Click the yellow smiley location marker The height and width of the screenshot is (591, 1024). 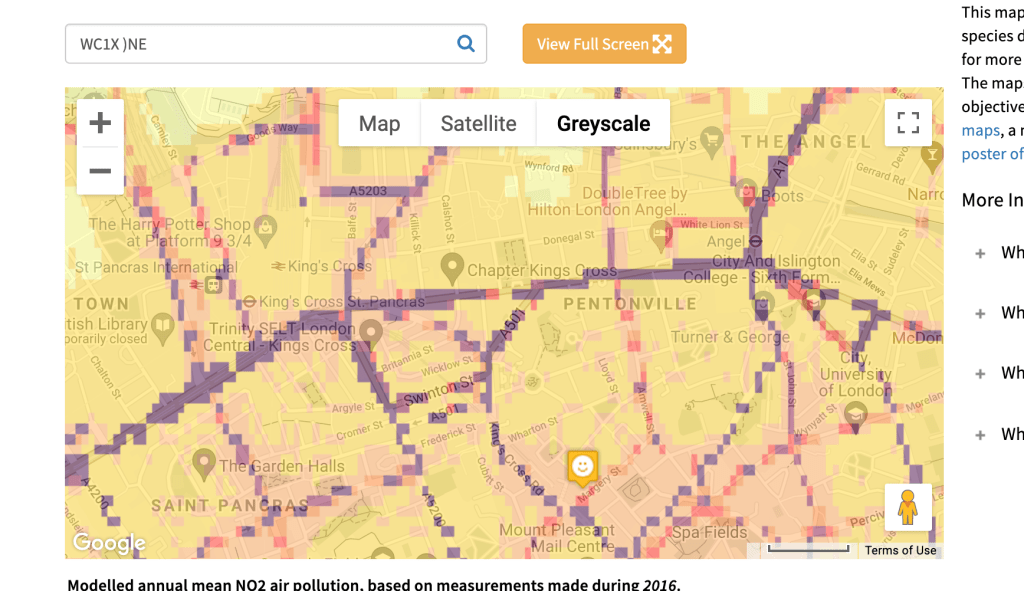(x=581, y=466)
